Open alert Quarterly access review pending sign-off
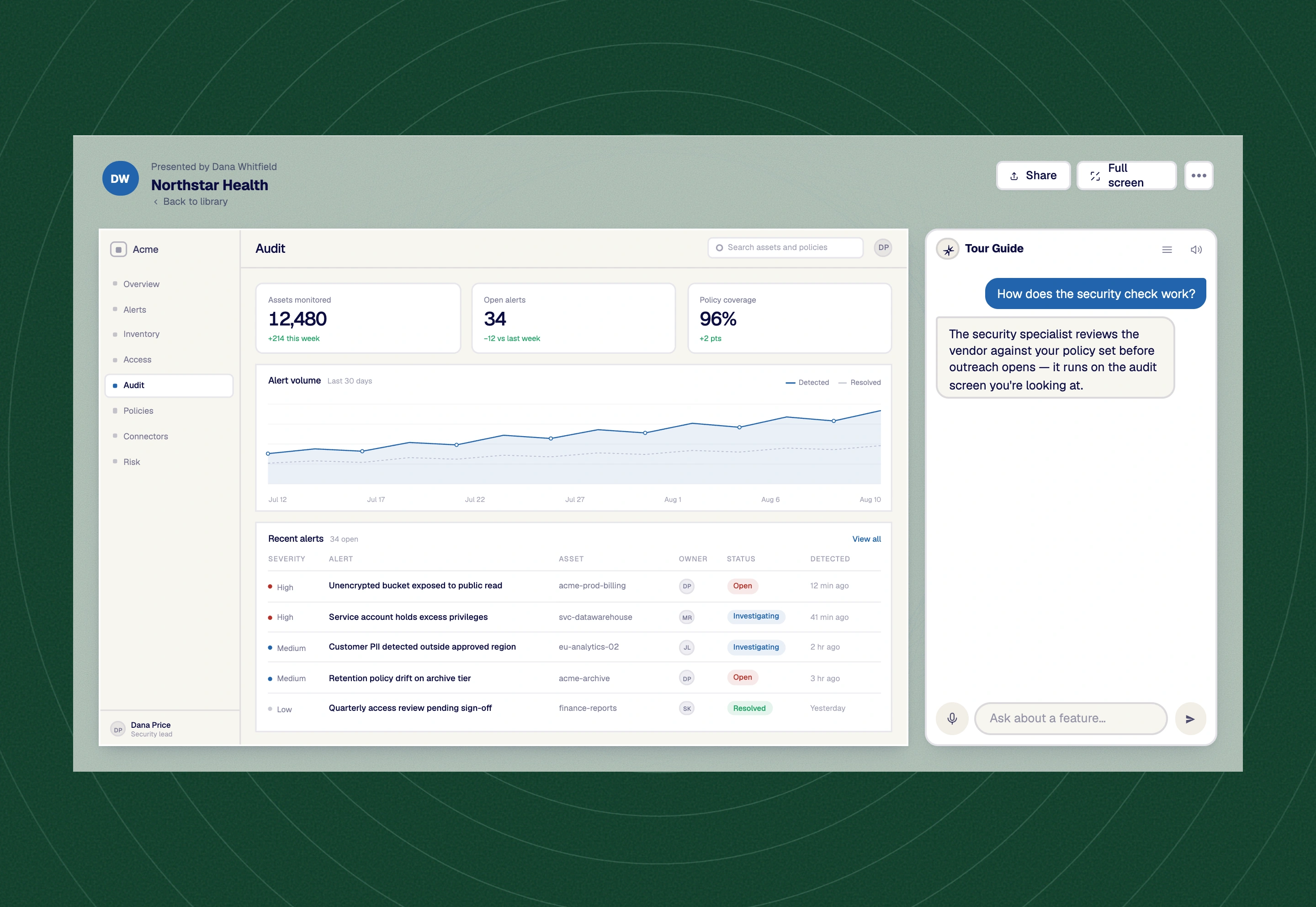1316x907 pixels. [x=410, y=709]
